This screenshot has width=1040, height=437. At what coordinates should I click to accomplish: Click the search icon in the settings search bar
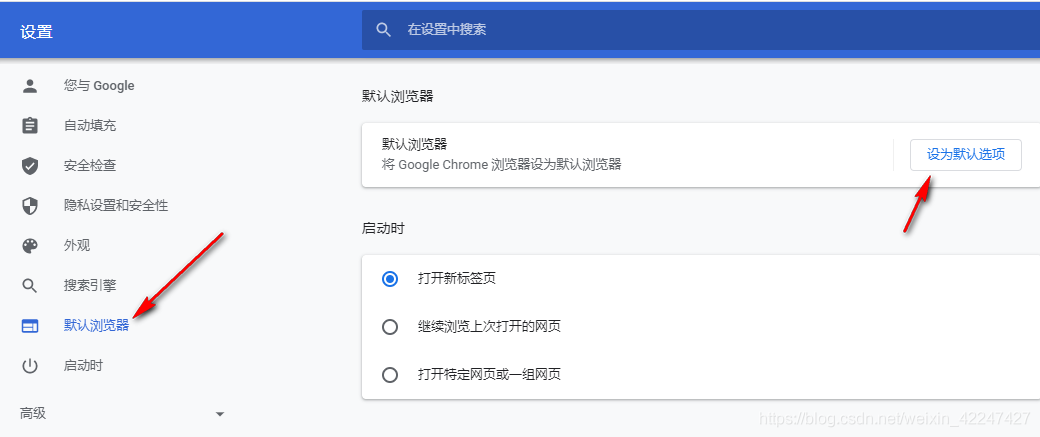[x=383, y=30]
